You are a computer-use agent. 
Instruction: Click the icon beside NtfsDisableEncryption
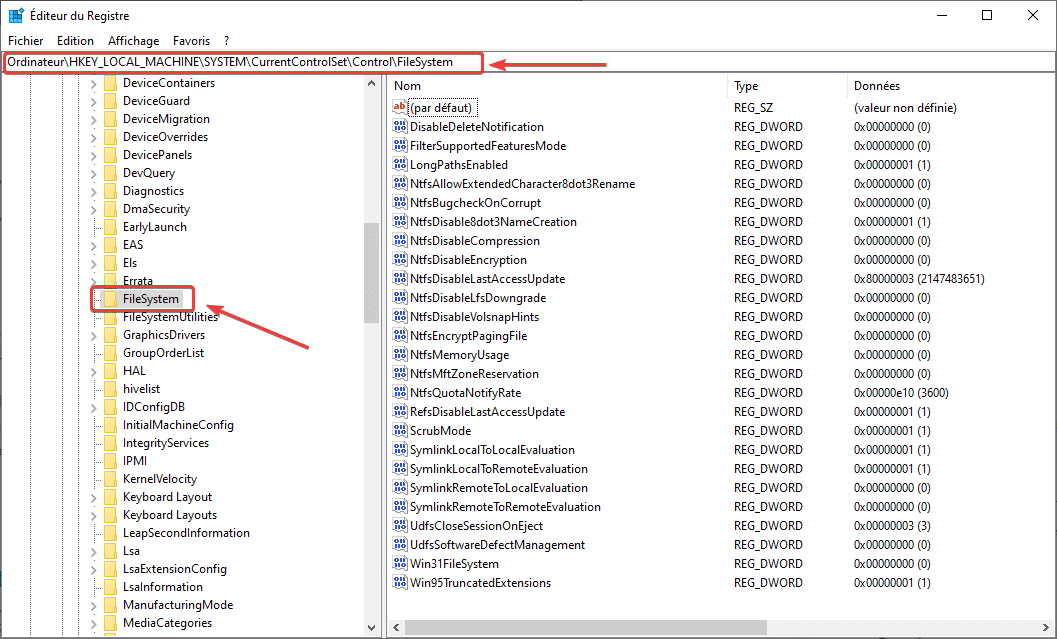coord(400,260)
